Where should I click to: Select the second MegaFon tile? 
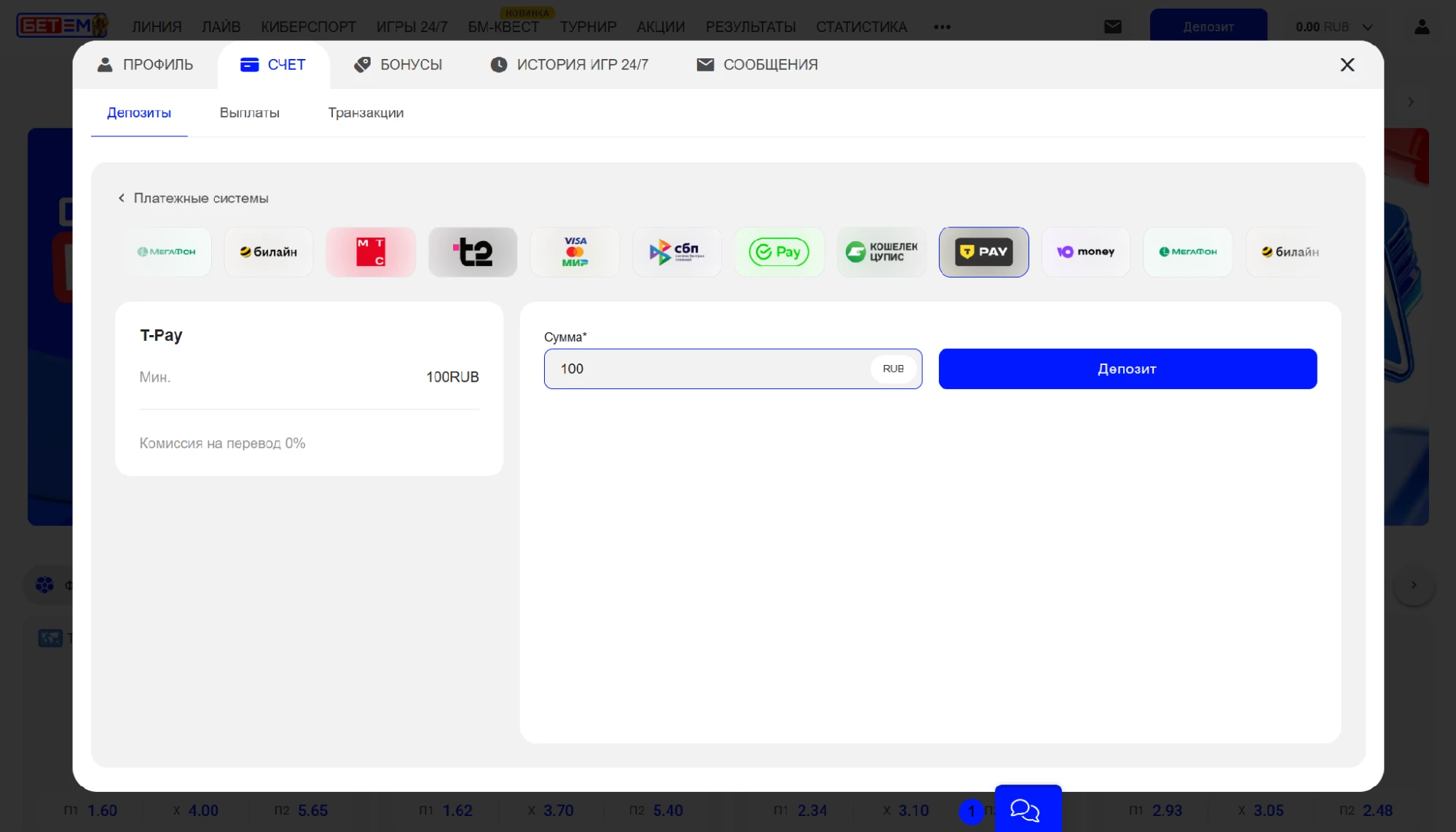(x=1188, y=252)
